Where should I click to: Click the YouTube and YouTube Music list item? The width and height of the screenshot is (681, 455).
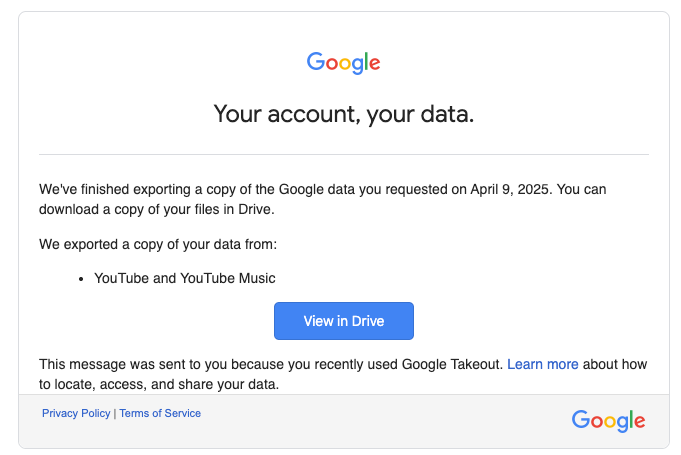pyautogui.click(x=185, y=278)
